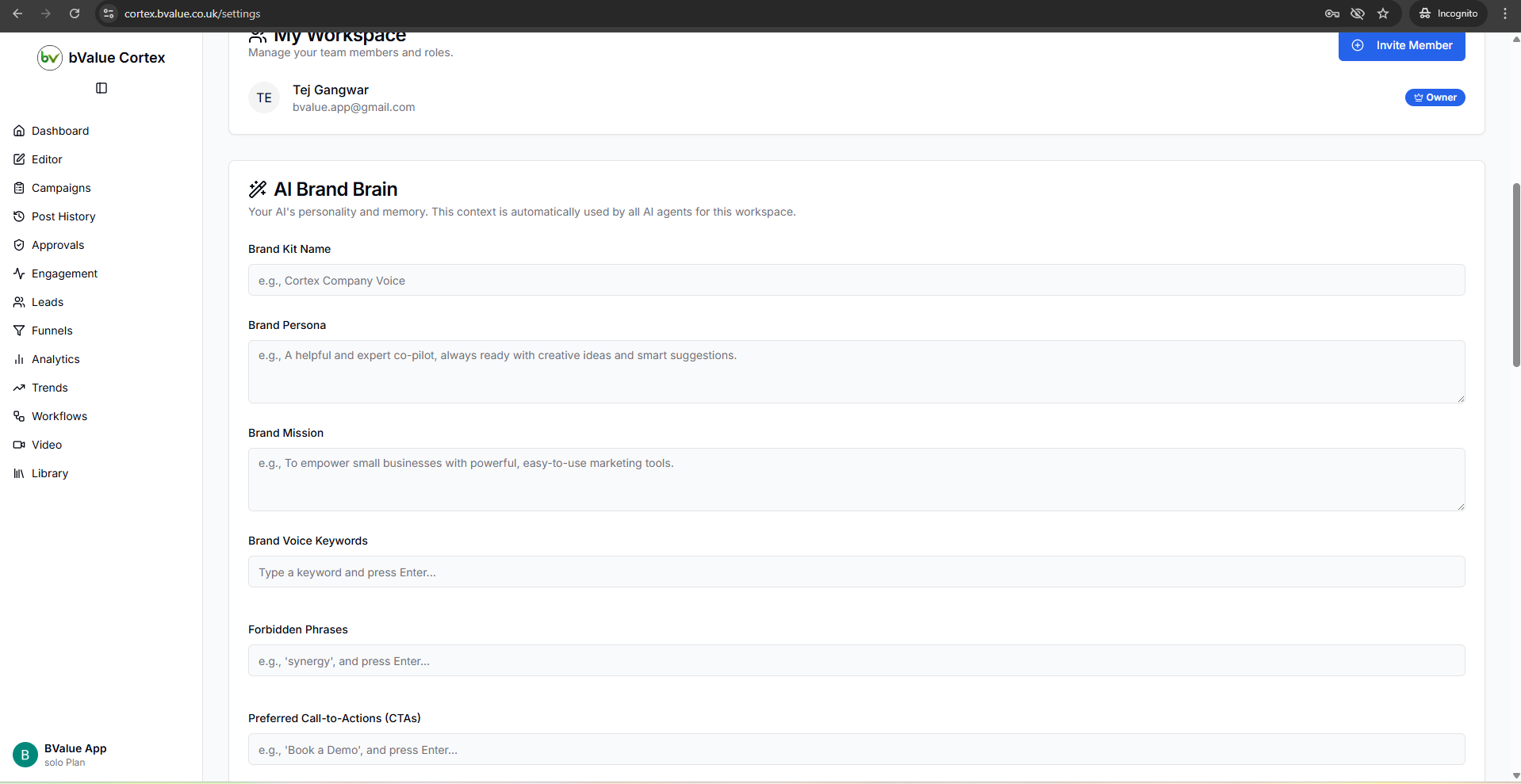View the Leads section
Image resolution: width=1521 pixels, height=784 pixels.
pyautogui.click(x=47, y=302)
